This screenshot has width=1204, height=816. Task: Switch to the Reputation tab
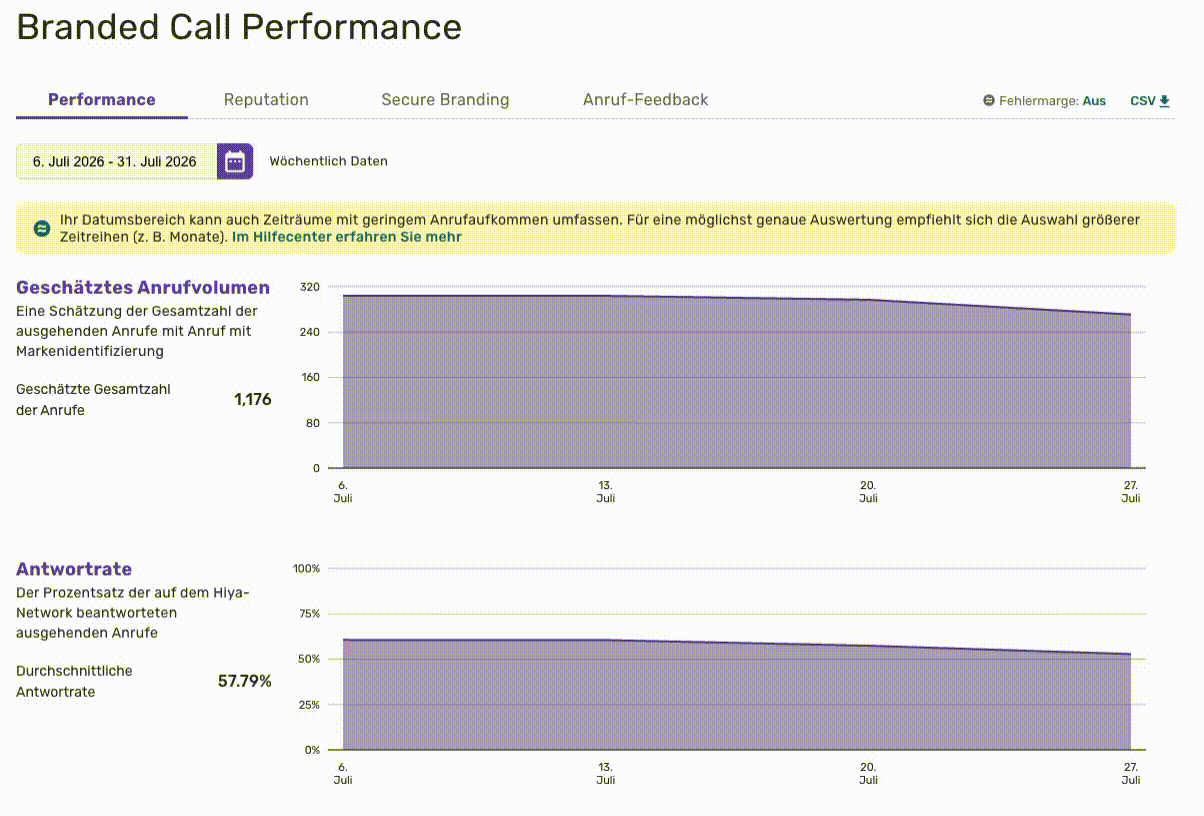pos(266,100)
